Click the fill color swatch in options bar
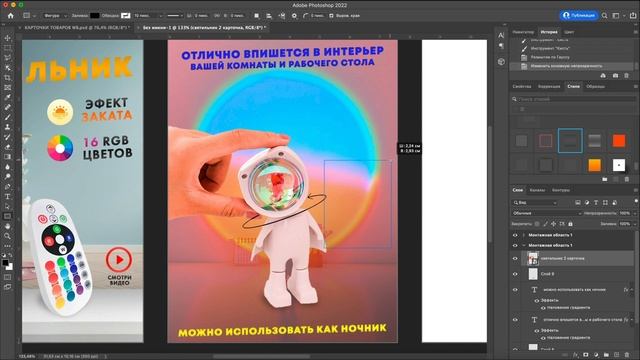Image resolution: width=640 pixels, height=360 pixels. tap(95, 16)
